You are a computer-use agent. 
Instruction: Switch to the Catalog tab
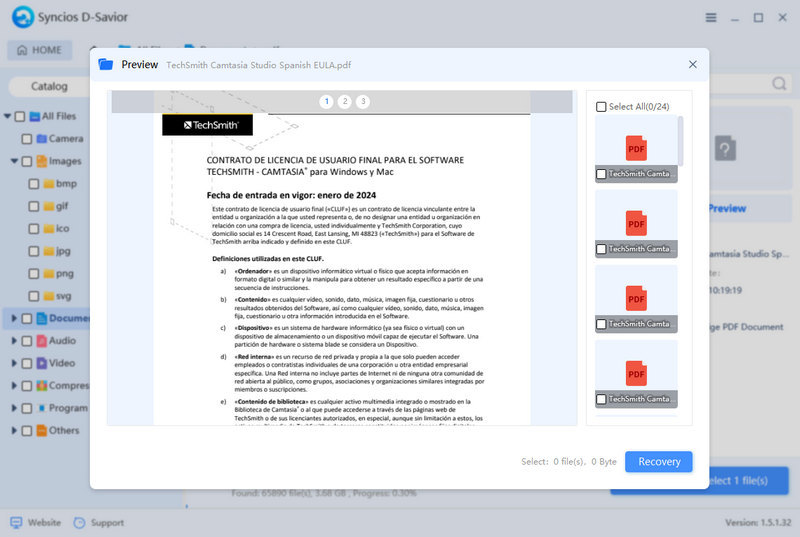click(x=49, y=86)
